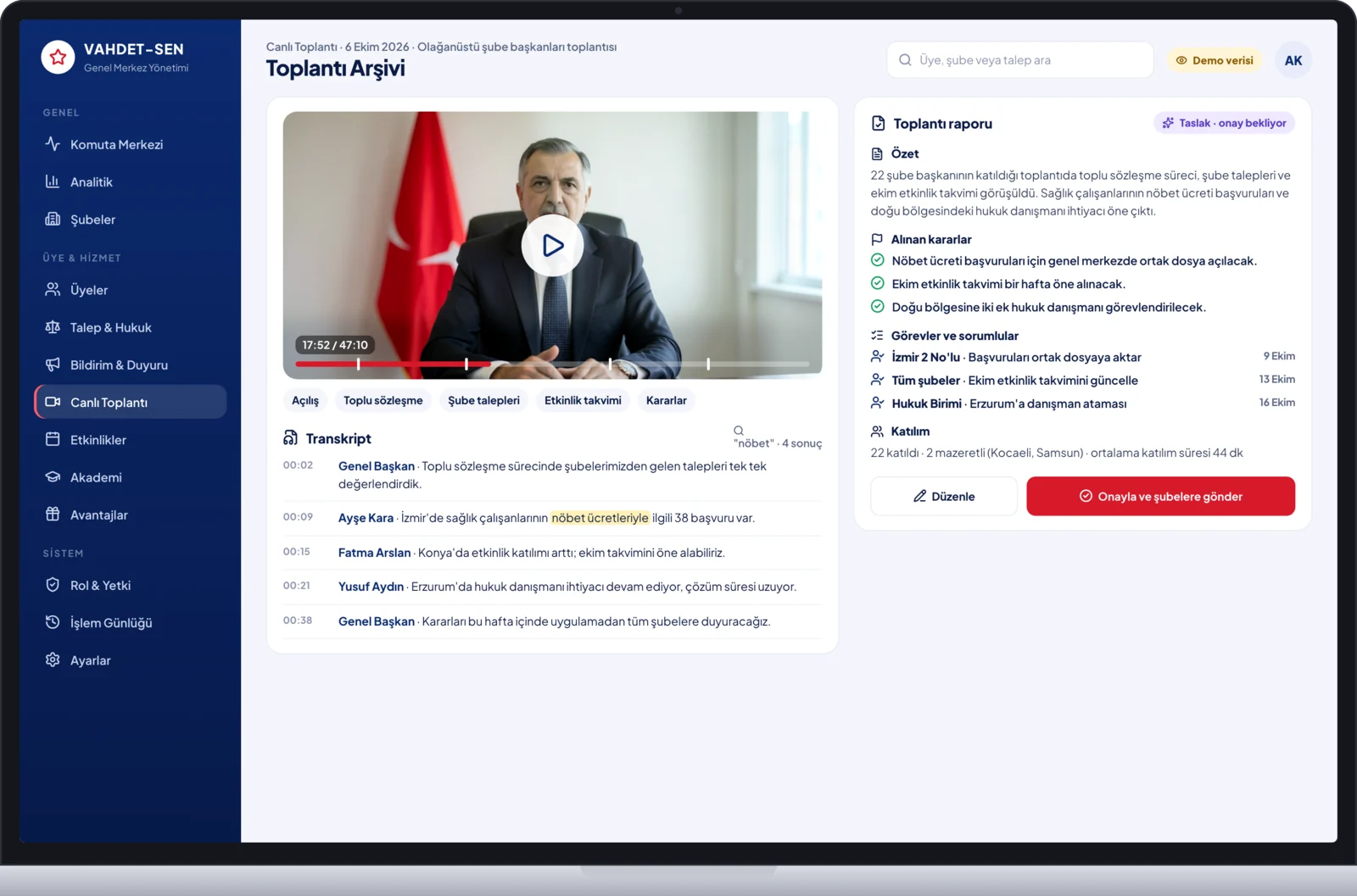Click the Rol & Yetki shield icon
This screenshot has height=896, width=1357.
(x=53, y=585)
